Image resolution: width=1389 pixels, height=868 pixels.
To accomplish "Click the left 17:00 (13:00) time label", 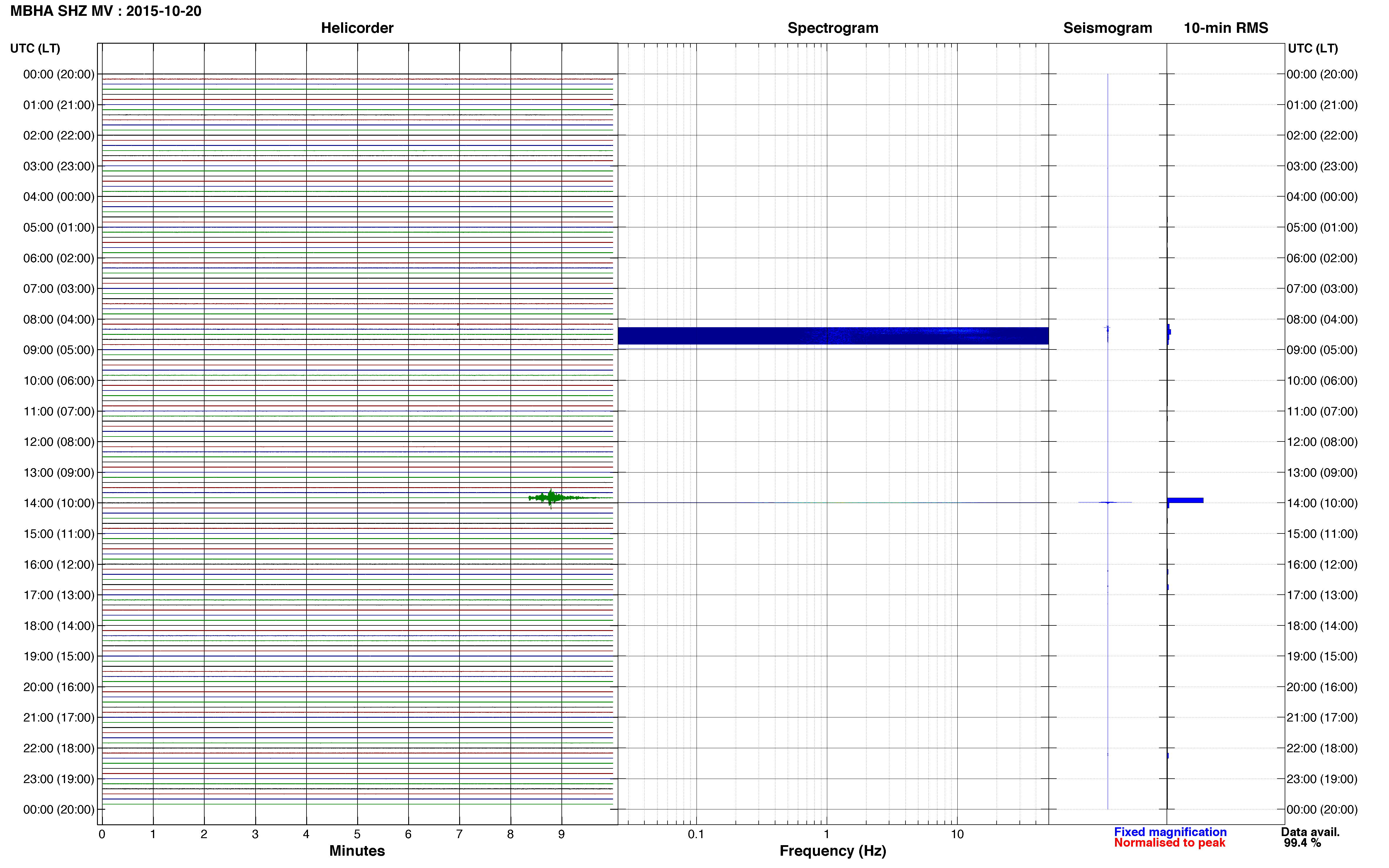I will pyautogui.click(x=59, y=595).
